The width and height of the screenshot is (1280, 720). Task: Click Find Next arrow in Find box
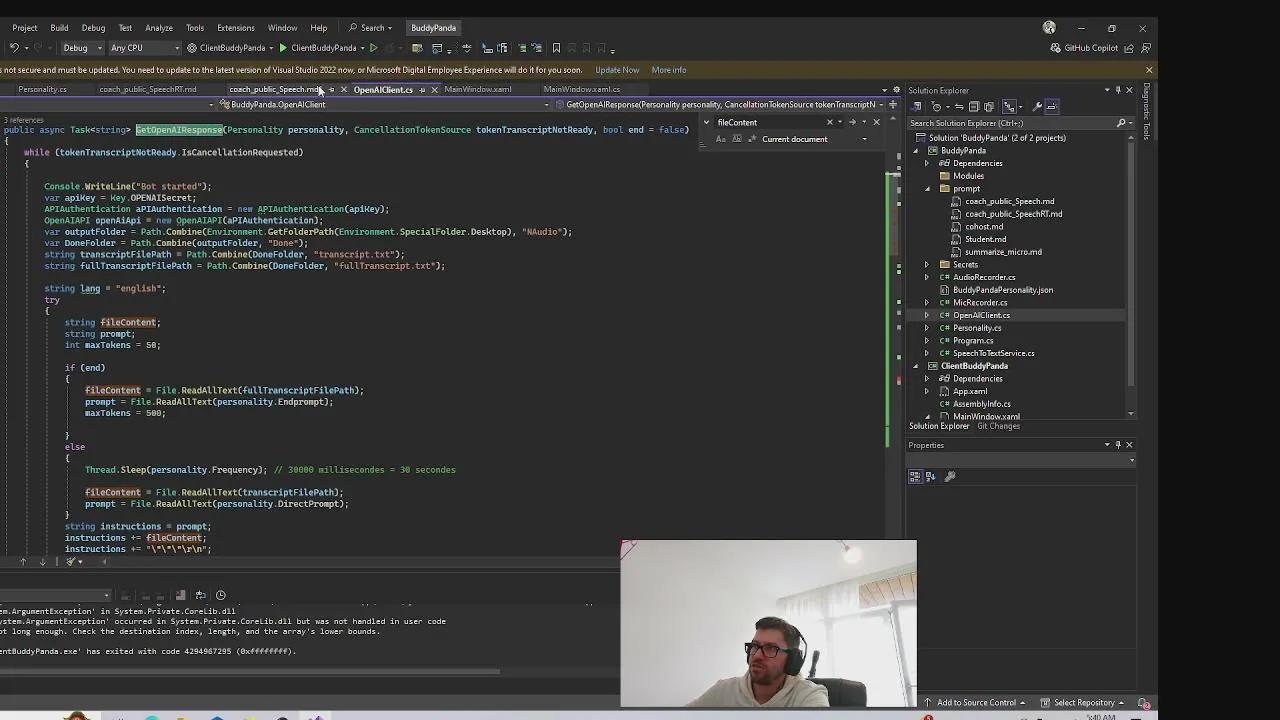pyautogui.click(x=852, y=123)
